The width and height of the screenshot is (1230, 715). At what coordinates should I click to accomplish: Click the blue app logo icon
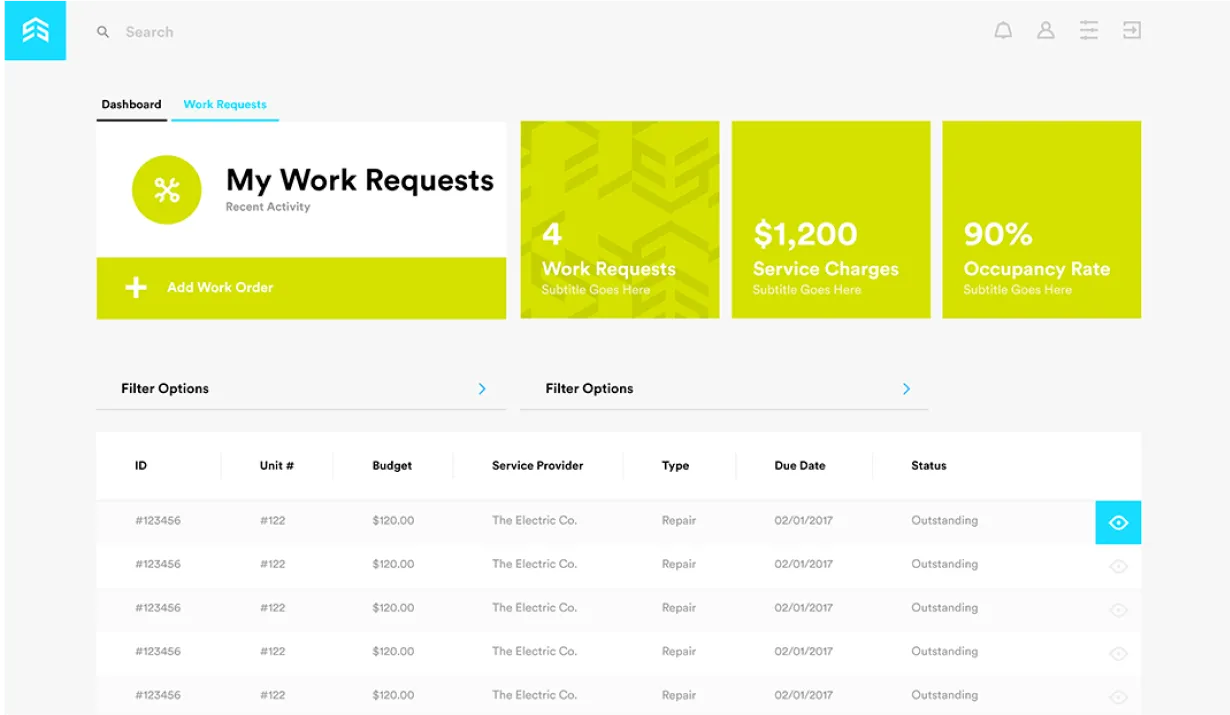tap(35, 31)
